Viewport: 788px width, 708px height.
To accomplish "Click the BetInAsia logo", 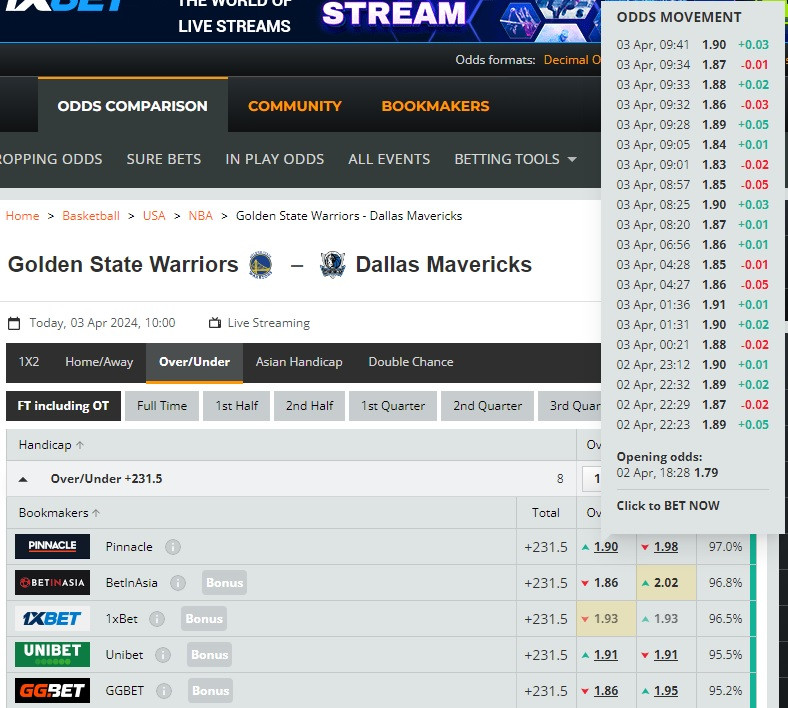I will [x=52, y=582].
